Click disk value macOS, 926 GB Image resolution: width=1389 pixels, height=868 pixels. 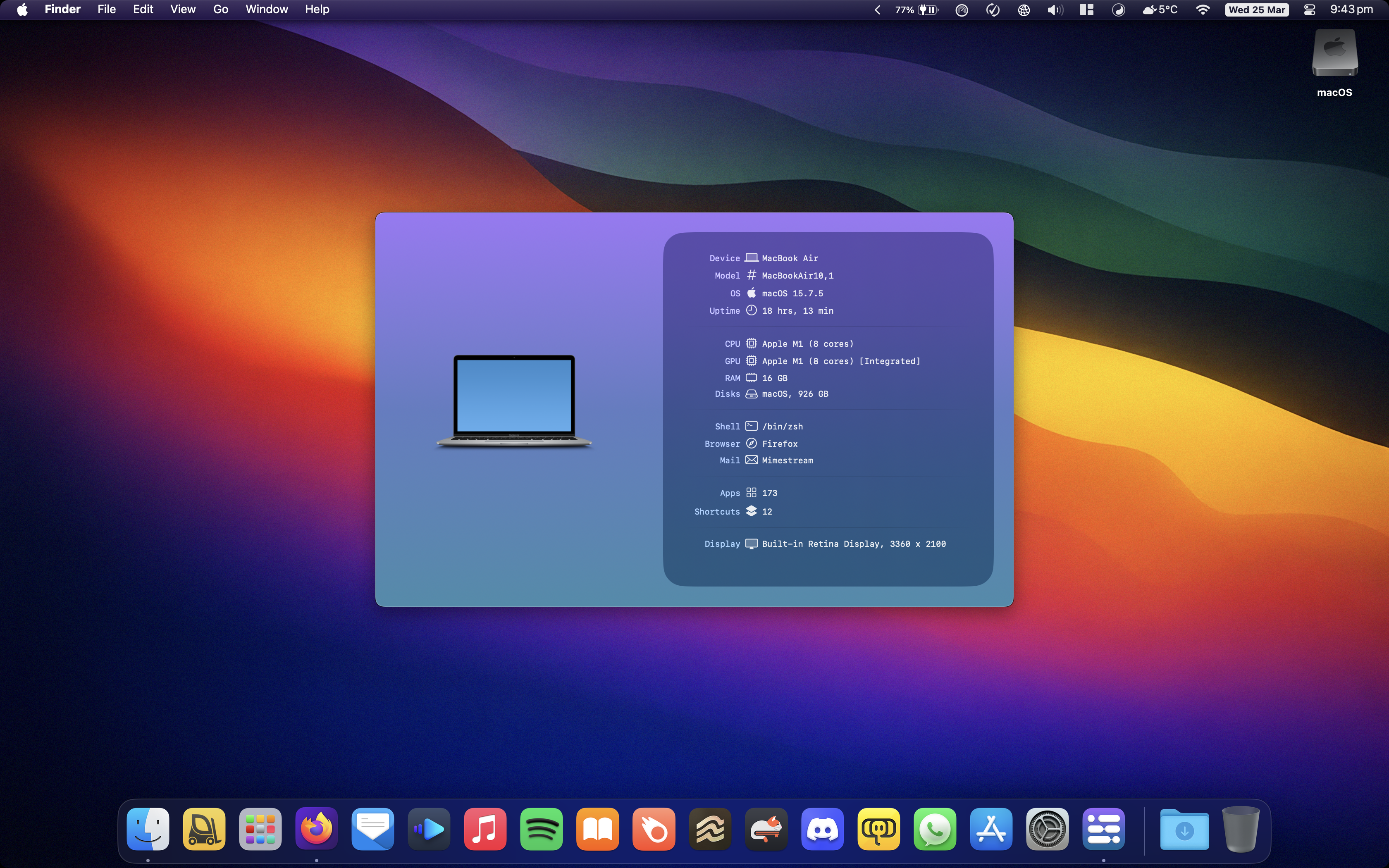tap(795, 394)
